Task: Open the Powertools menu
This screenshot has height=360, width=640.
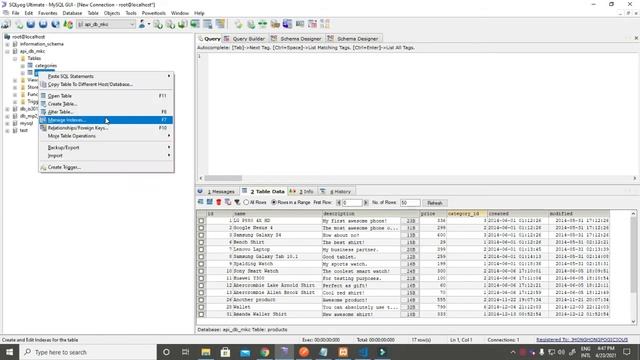Action: [x=153, y=13]
